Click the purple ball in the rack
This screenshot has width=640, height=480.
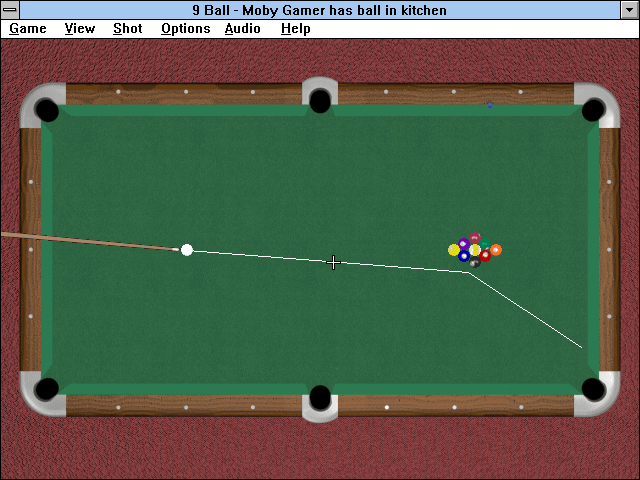click(x=464, y=244)
